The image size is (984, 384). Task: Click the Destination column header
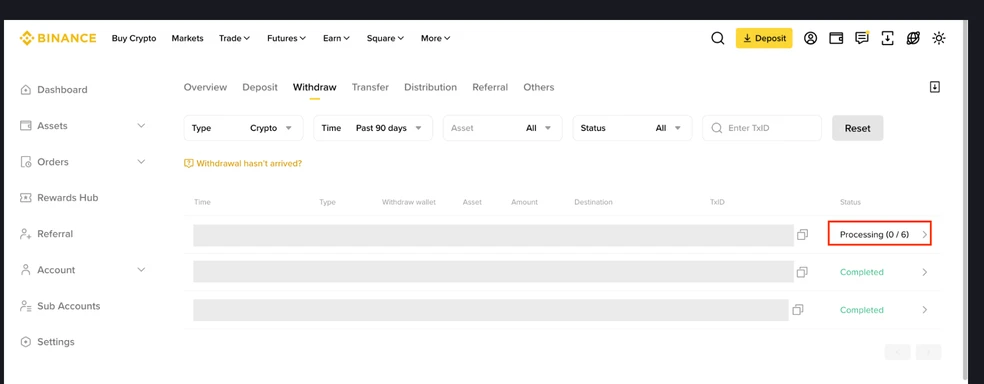(x=593, y=202)
